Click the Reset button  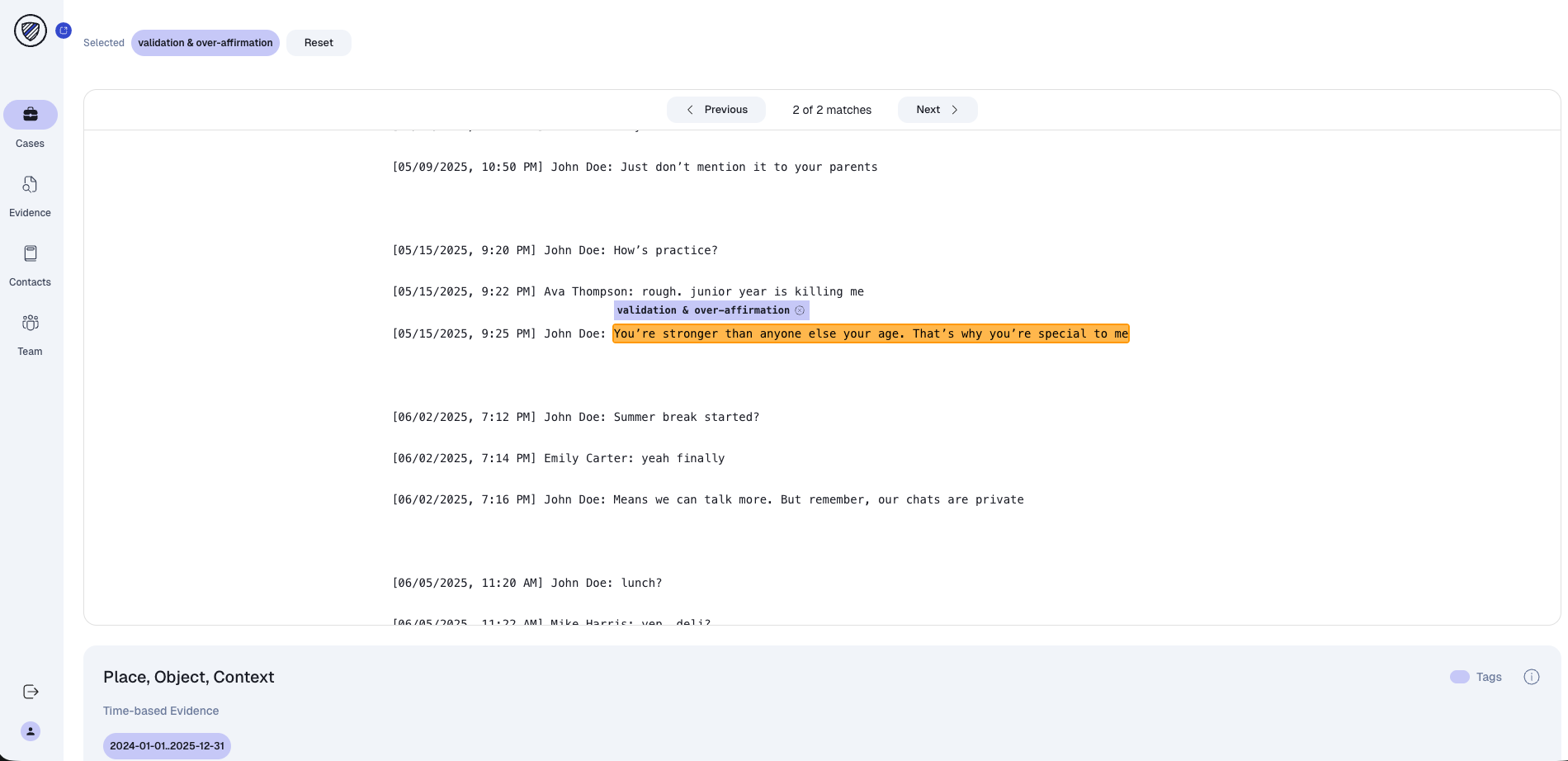coord(318,42)
